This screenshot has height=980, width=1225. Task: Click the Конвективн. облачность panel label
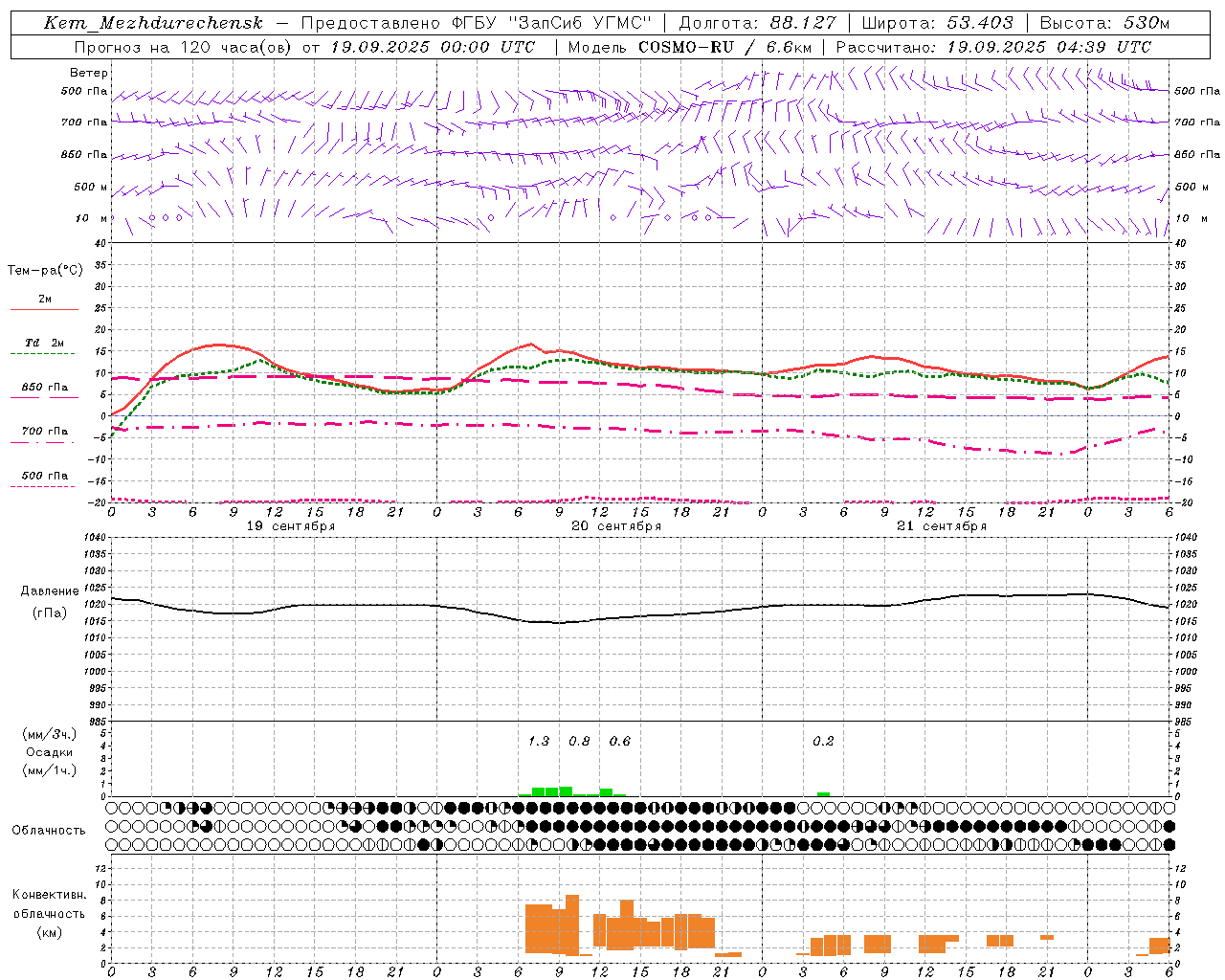point(49,904)
